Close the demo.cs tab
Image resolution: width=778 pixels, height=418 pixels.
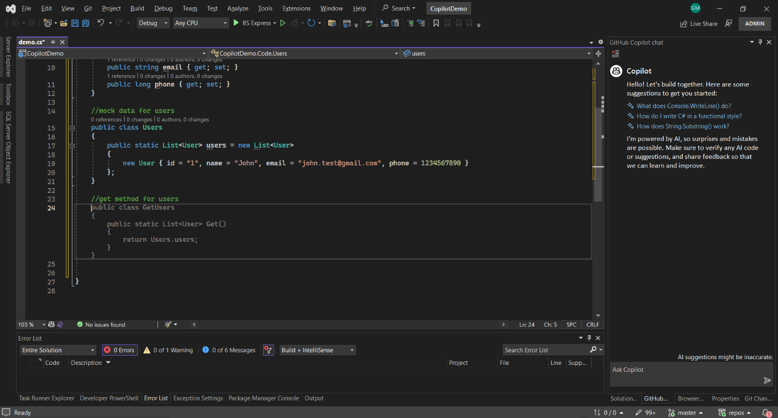pos(63,42)
